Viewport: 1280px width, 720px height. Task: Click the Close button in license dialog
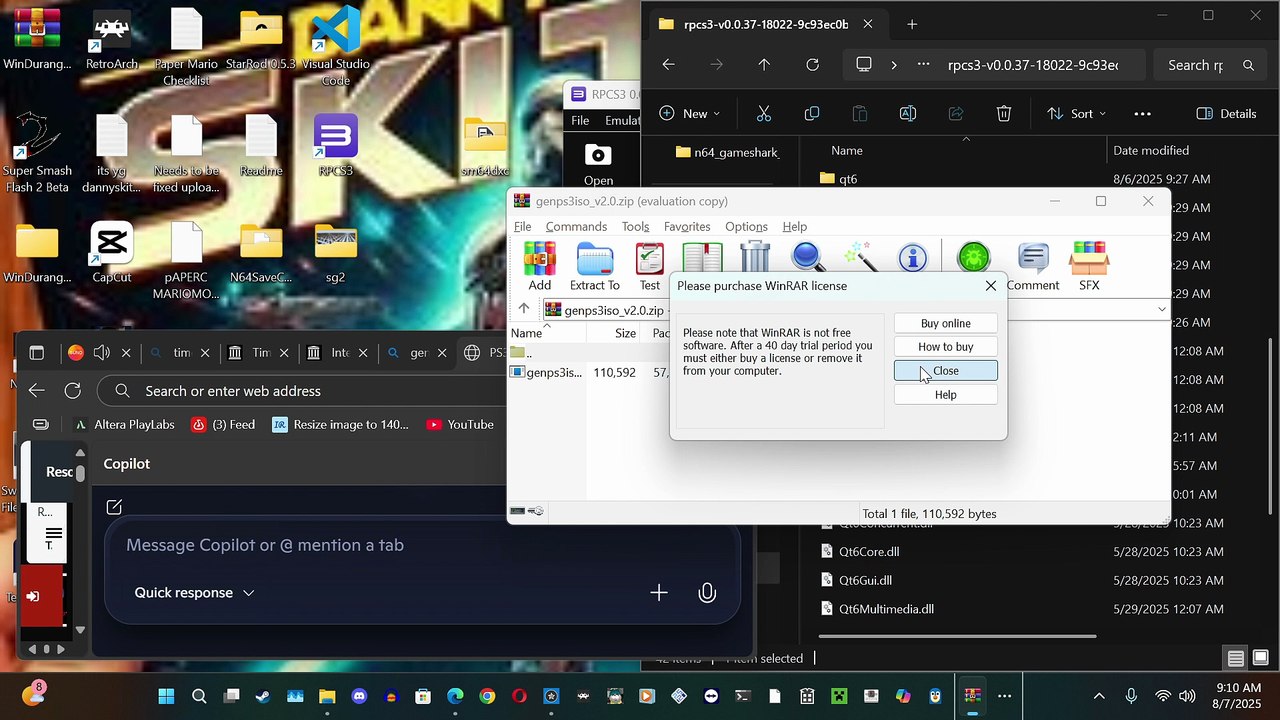coord(945,371)
